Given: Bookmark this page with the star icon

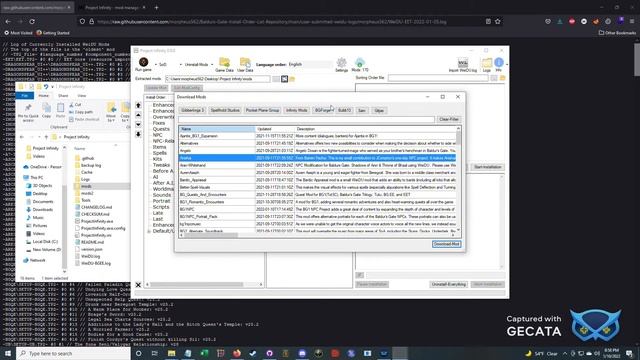Looking at the screenshot, I should (498, 21).
